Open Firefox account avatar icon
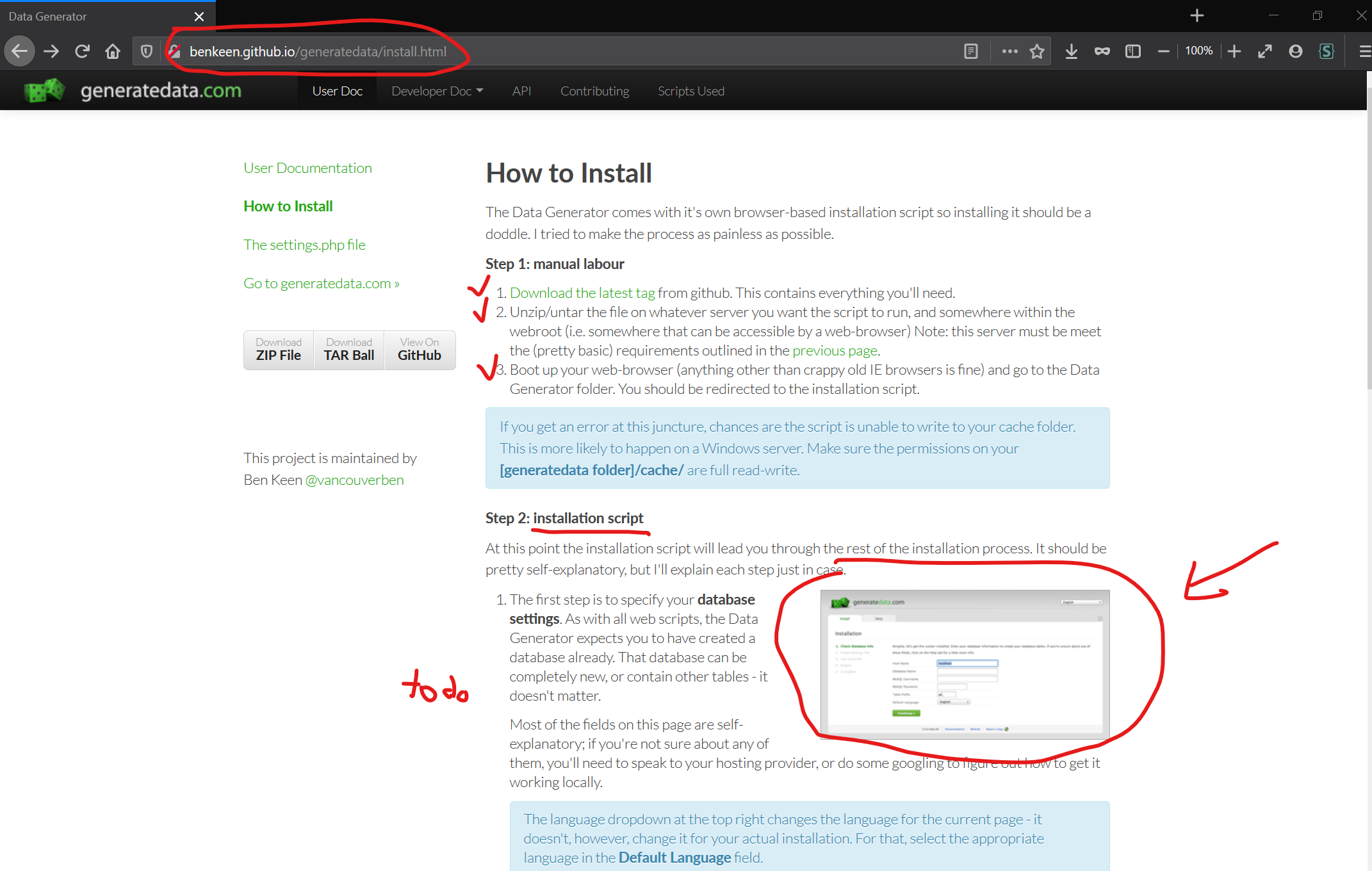1372x871 pixels. click(x=1296, y=51)
